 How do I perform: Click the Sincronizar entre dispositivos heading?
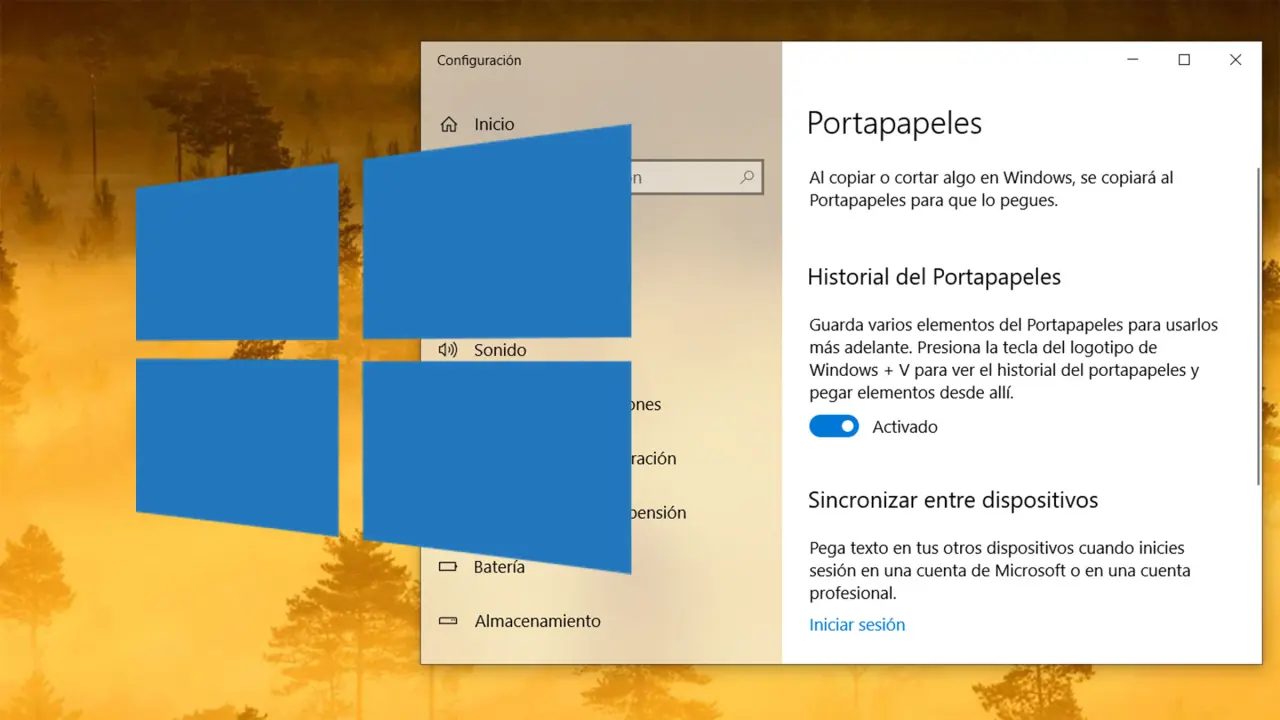click(x=952, y=500)
